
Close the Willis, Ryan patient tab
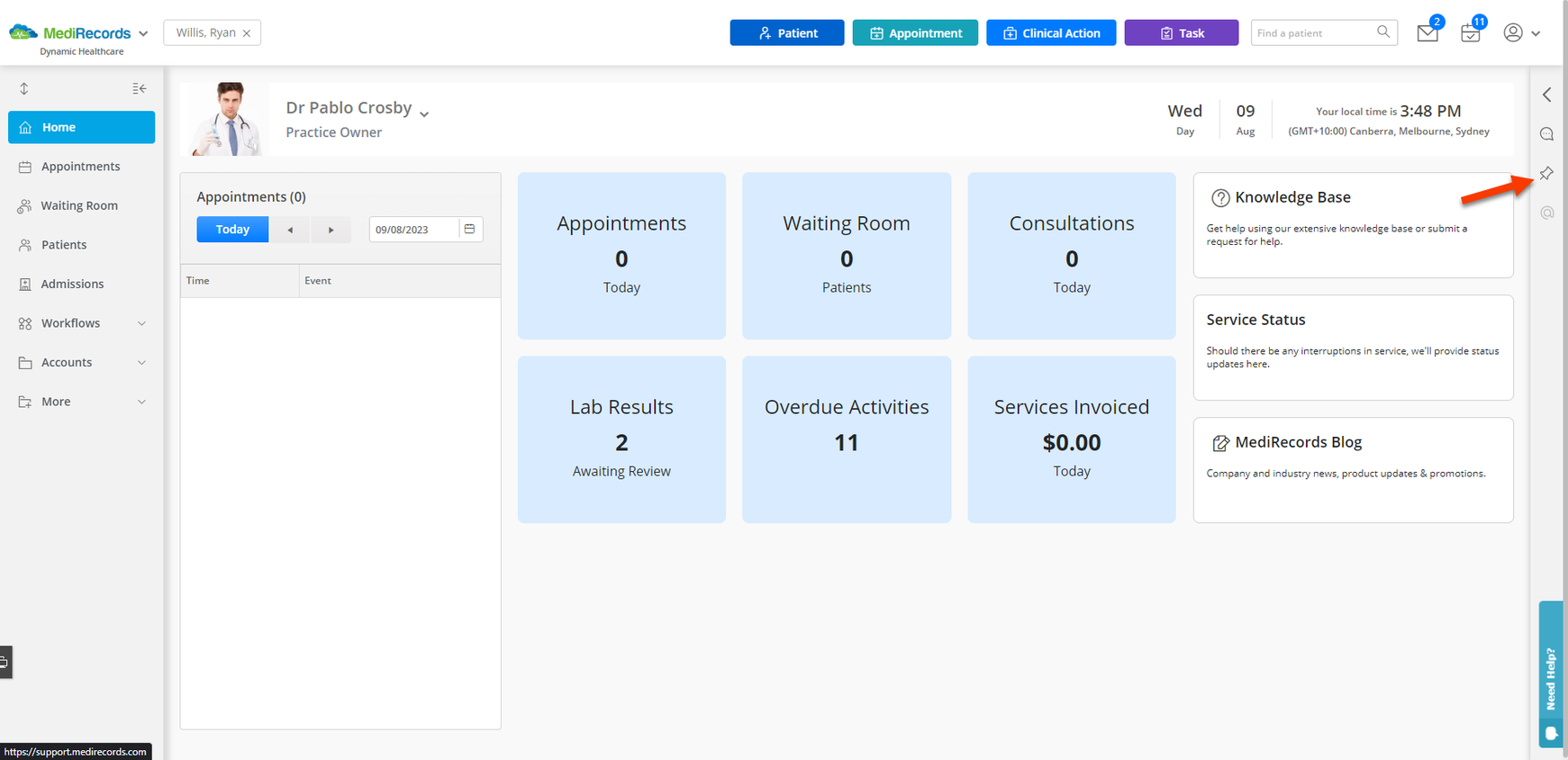click(247, 33)
